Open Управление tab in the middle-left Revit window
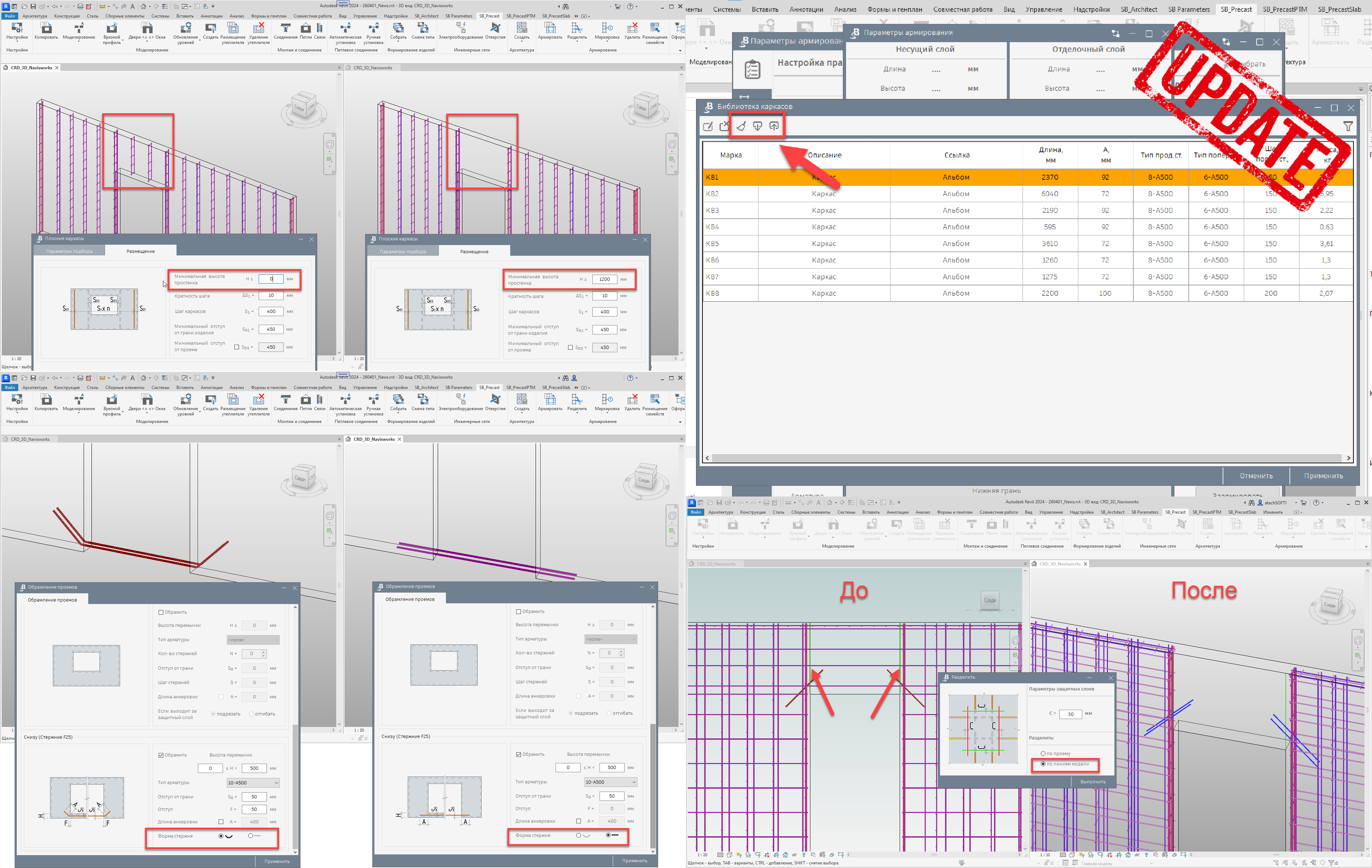This screenshot has height=868, width=1372. [x=365, y=387]
